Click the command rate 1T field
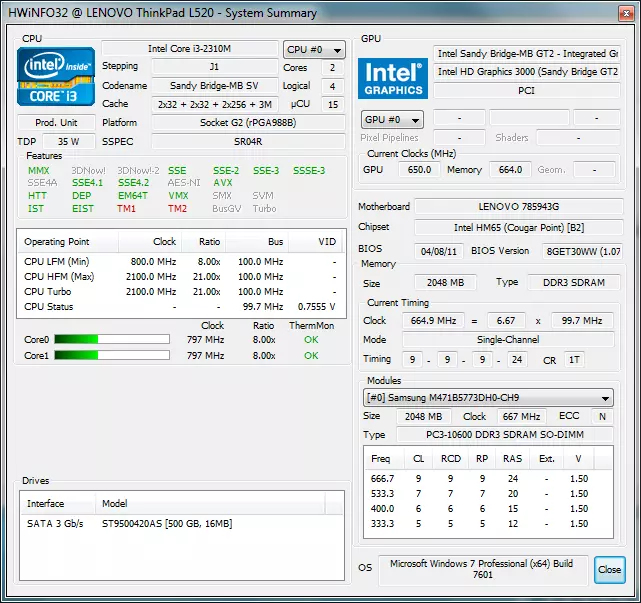 point(574,360)
